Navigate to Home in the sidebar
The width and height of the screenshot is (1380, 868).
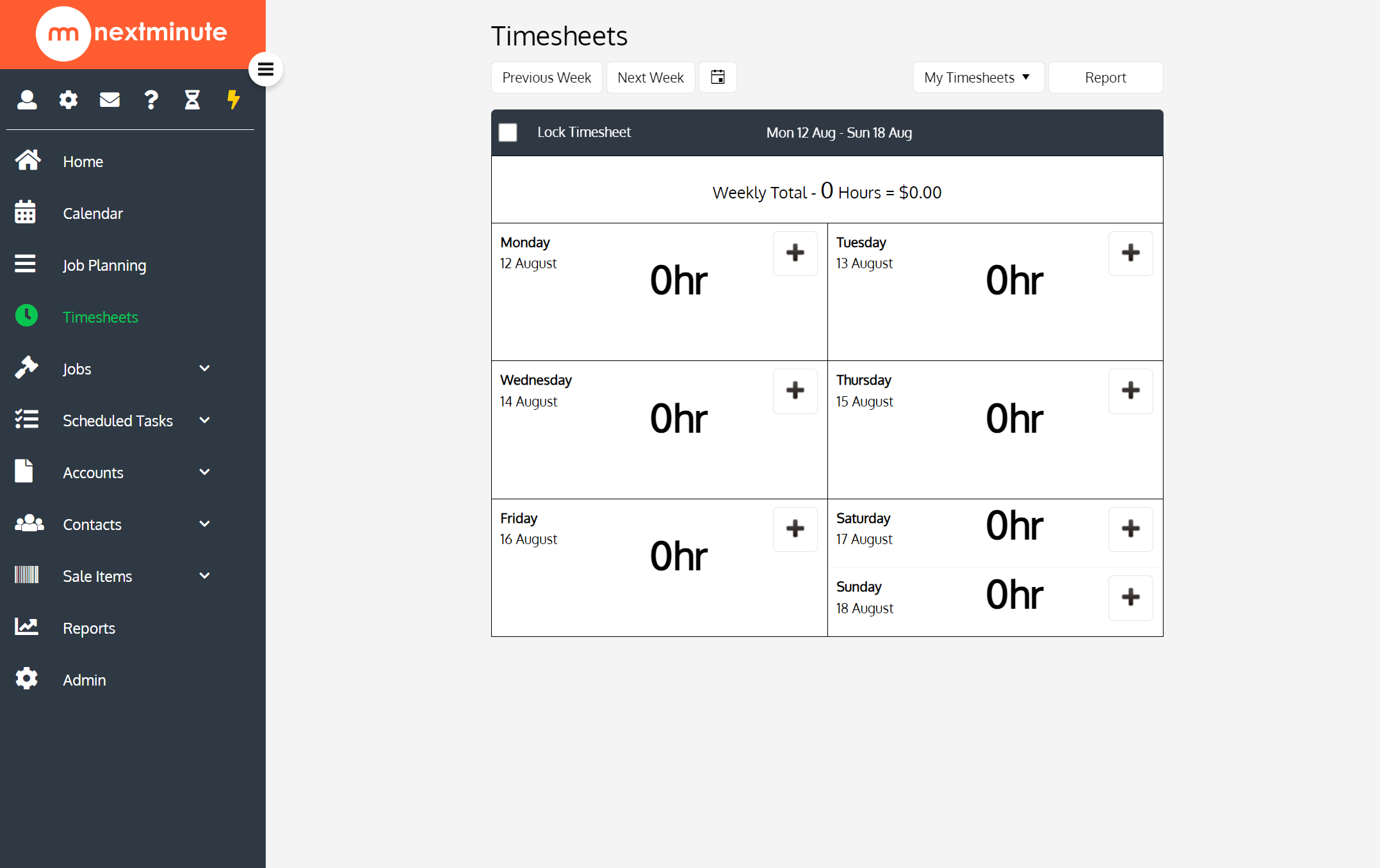[x=83, y=161]
